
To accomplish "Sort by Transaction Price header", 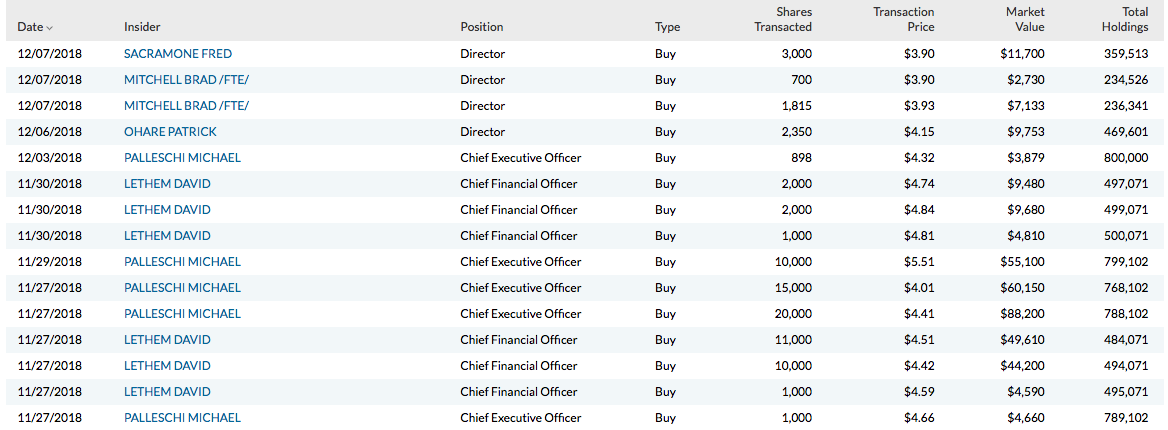I will 904,20.
